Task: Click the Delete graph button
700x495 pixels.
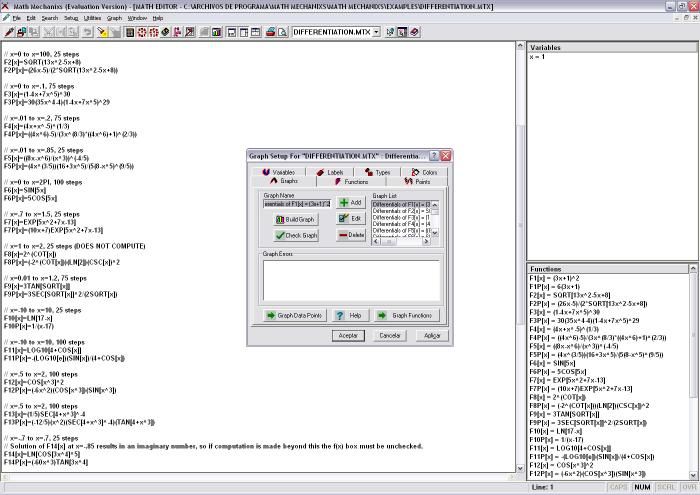Action: tap(351, 235)
